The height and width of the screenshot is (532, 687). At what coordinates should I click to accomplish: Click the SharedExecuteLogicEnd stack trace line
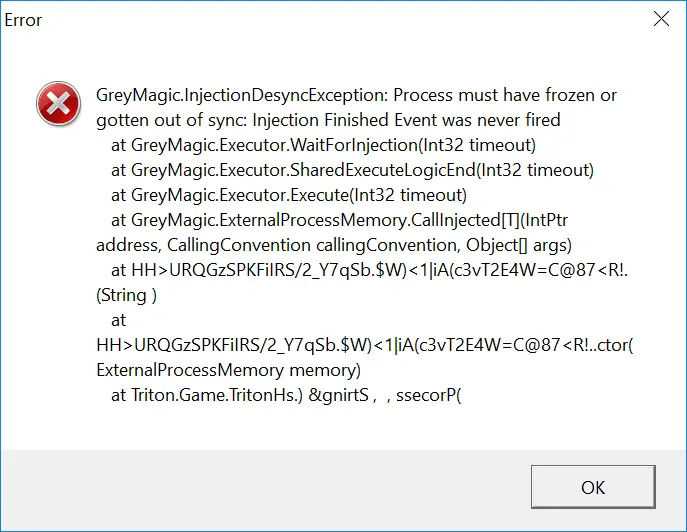(353, 170)
